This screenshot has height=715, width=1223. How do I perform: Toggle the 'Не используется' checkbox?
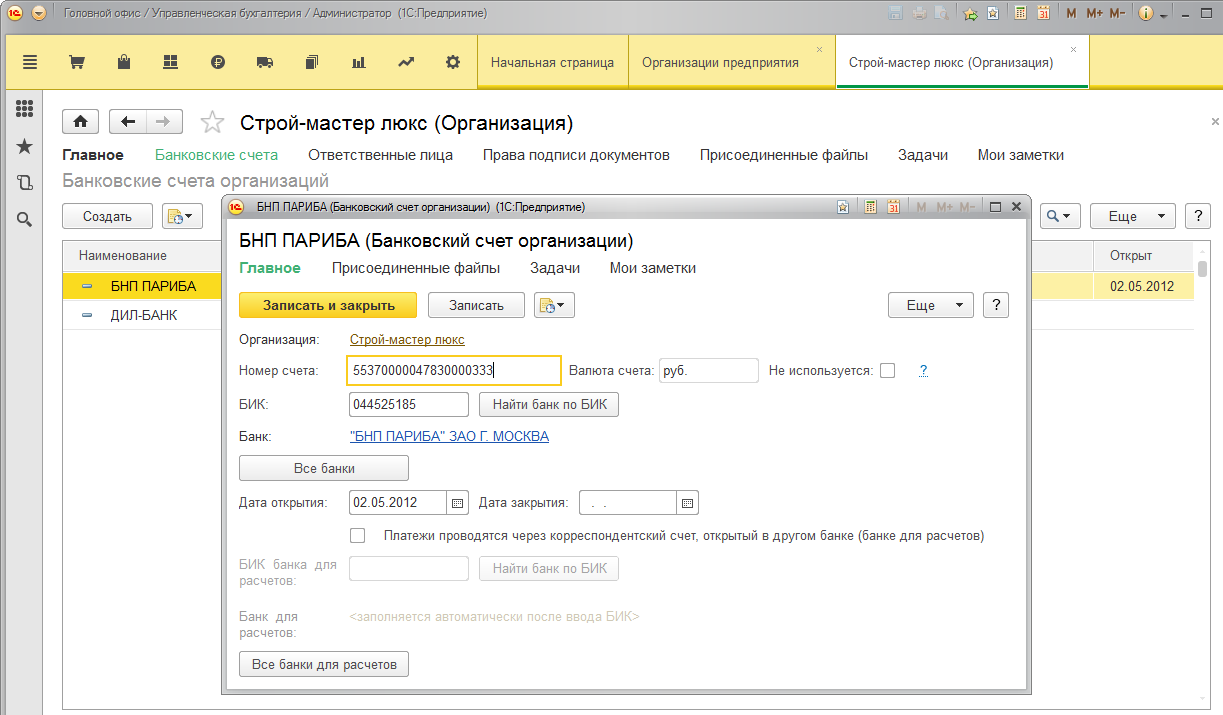point(888,371)
